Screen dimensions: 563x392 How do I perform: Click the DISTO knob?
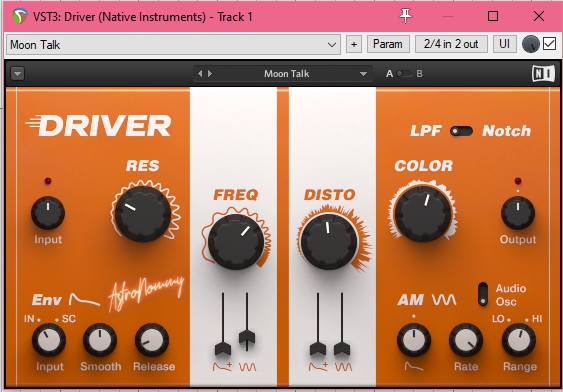point(329,241)
